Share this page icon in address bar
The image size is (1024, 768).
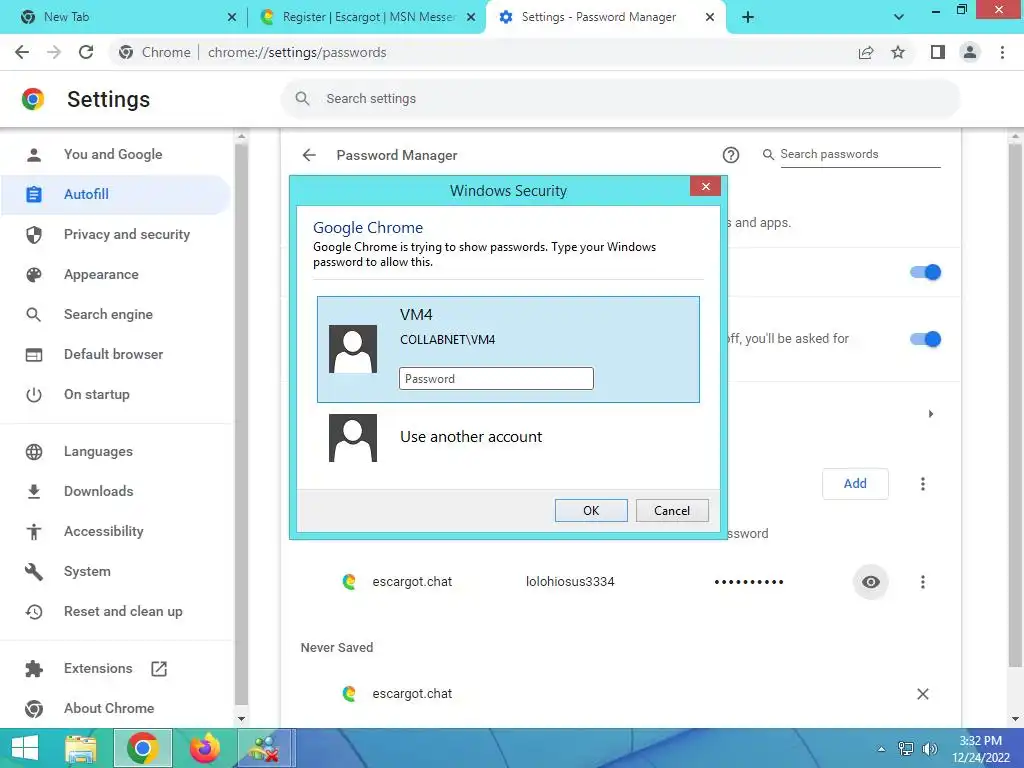click(x=866, y=52)
